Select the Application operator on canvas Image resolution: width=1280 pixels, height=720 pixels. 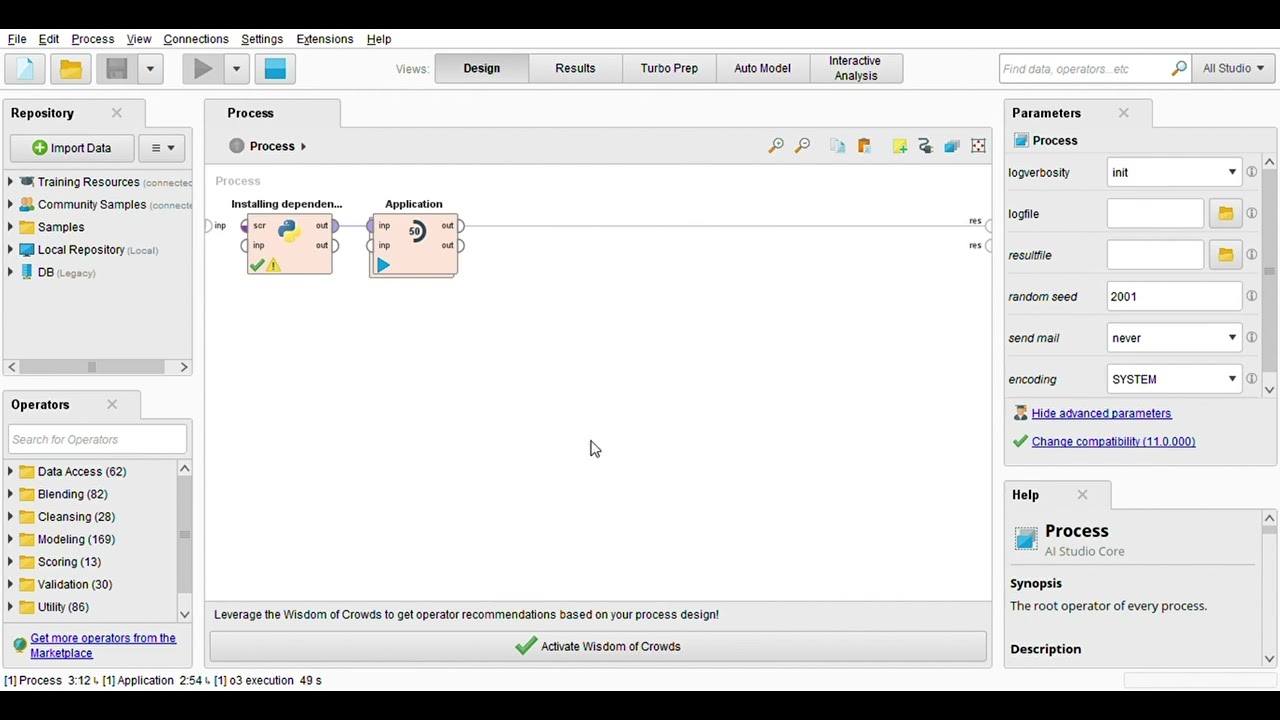pyautogui.click(x=415, y=245)
